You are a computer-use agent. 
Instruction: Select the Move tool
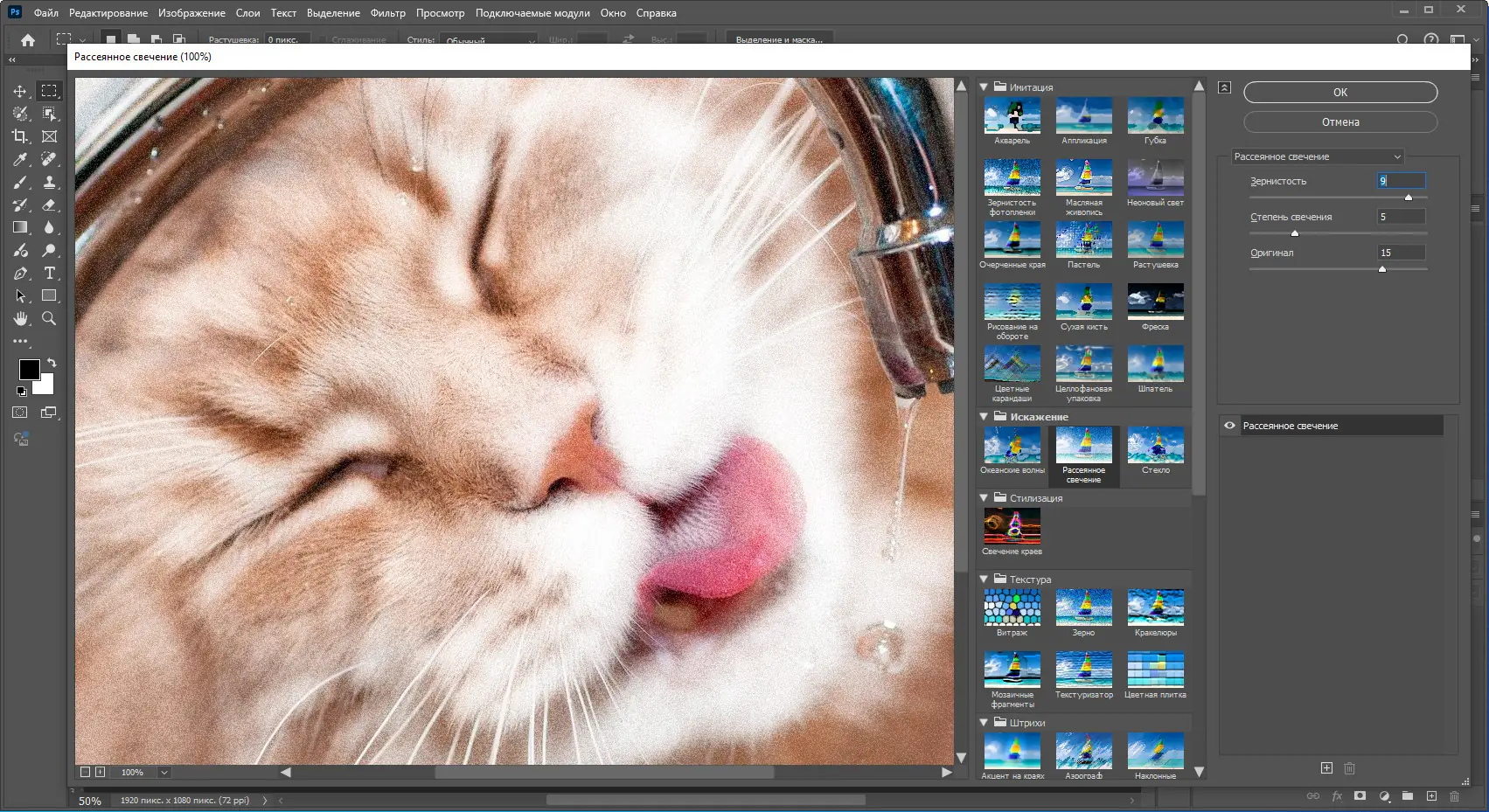click(19, 91)
